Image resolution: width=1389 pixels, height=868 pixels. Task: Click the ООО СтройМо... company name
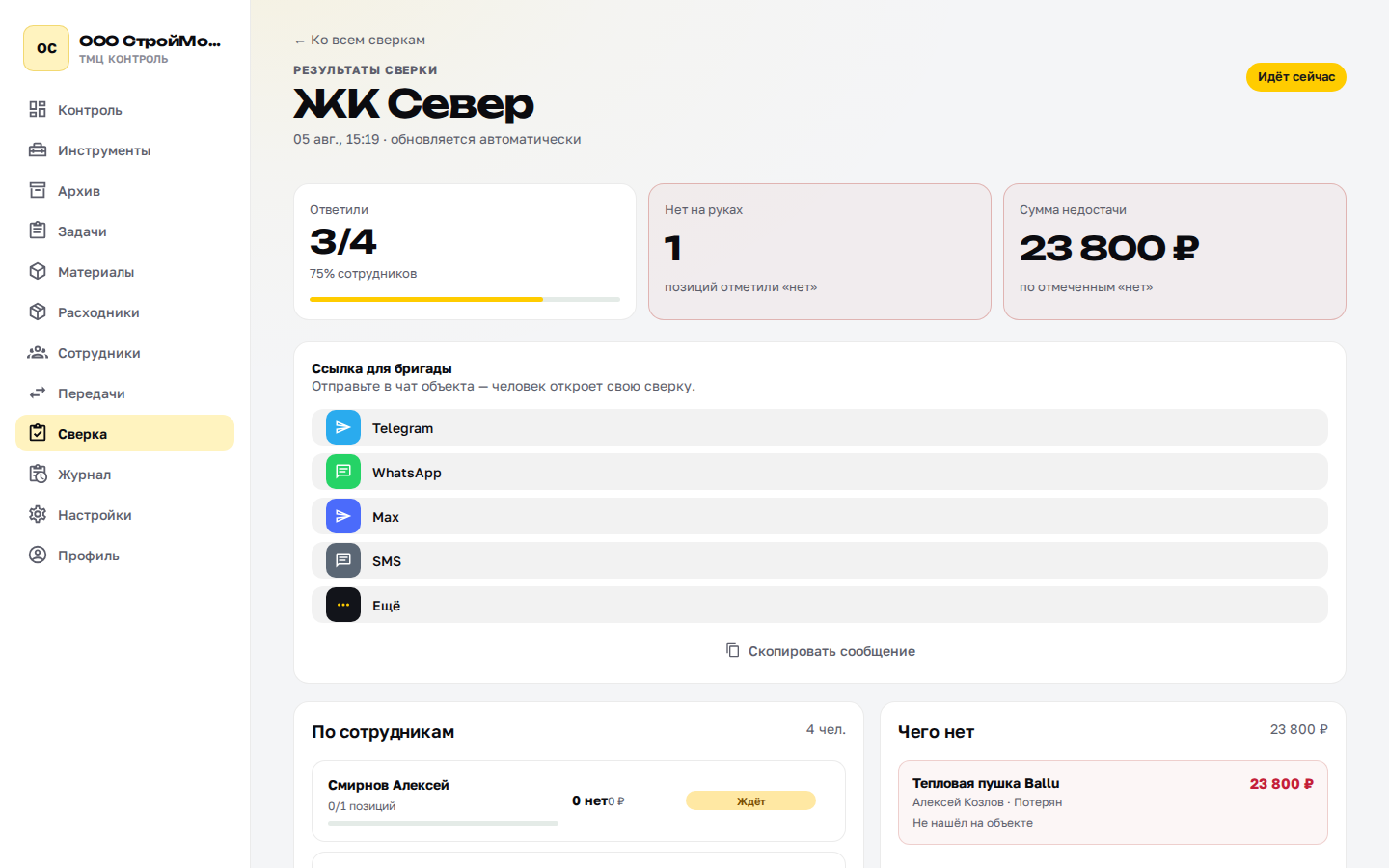coord(150,41)
